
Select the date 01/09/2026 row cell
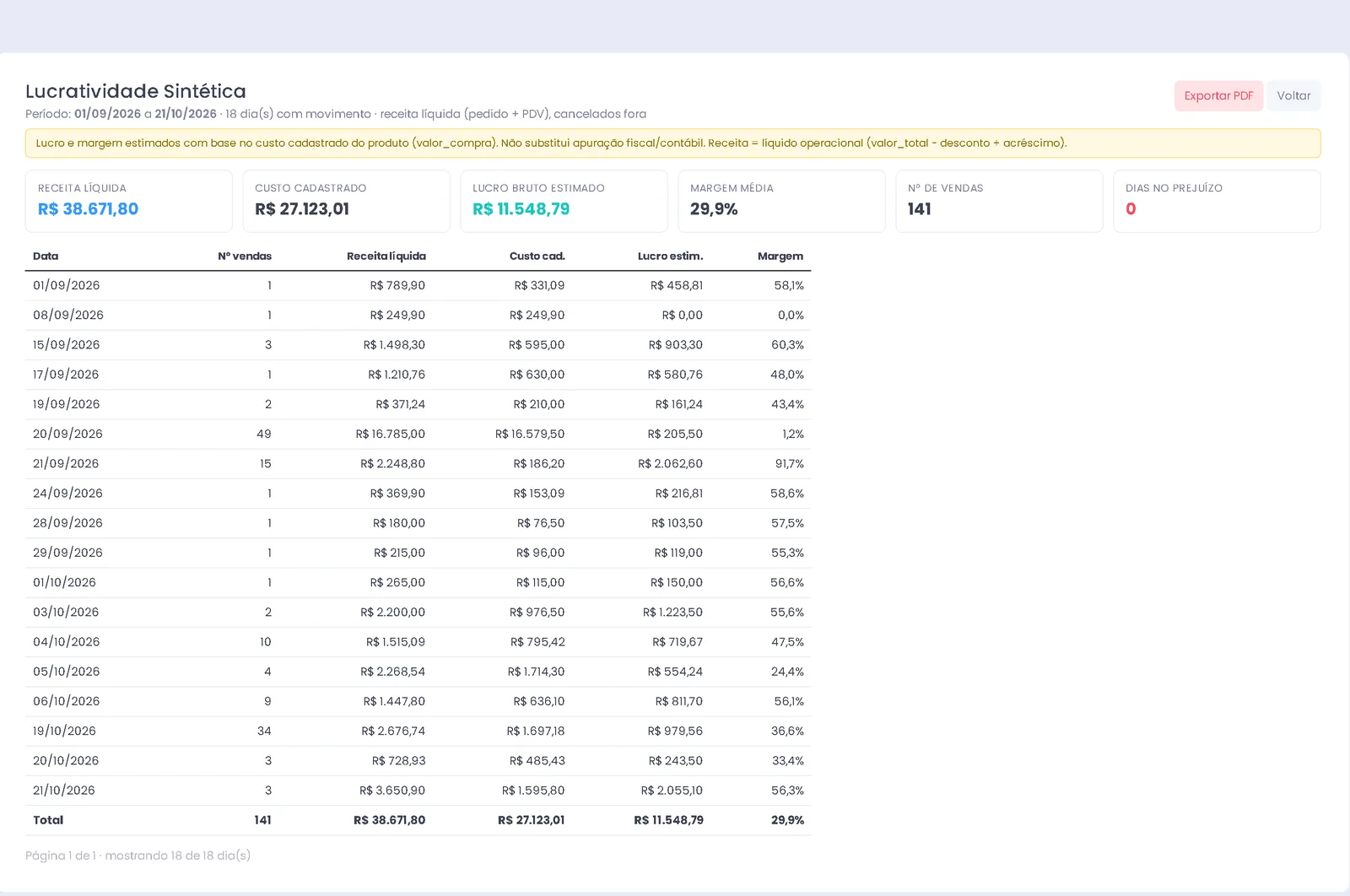[67, 286]
